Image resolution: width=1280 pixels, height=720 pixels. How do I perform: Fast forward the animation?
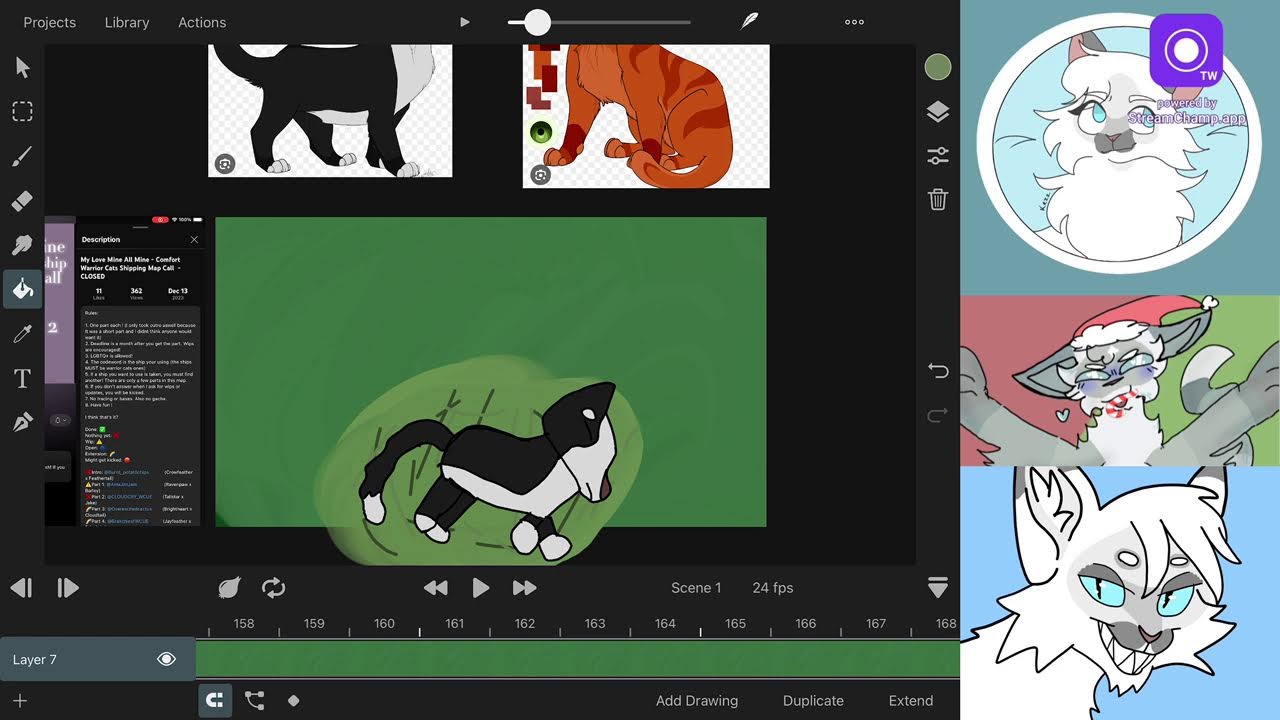point(524,588)
